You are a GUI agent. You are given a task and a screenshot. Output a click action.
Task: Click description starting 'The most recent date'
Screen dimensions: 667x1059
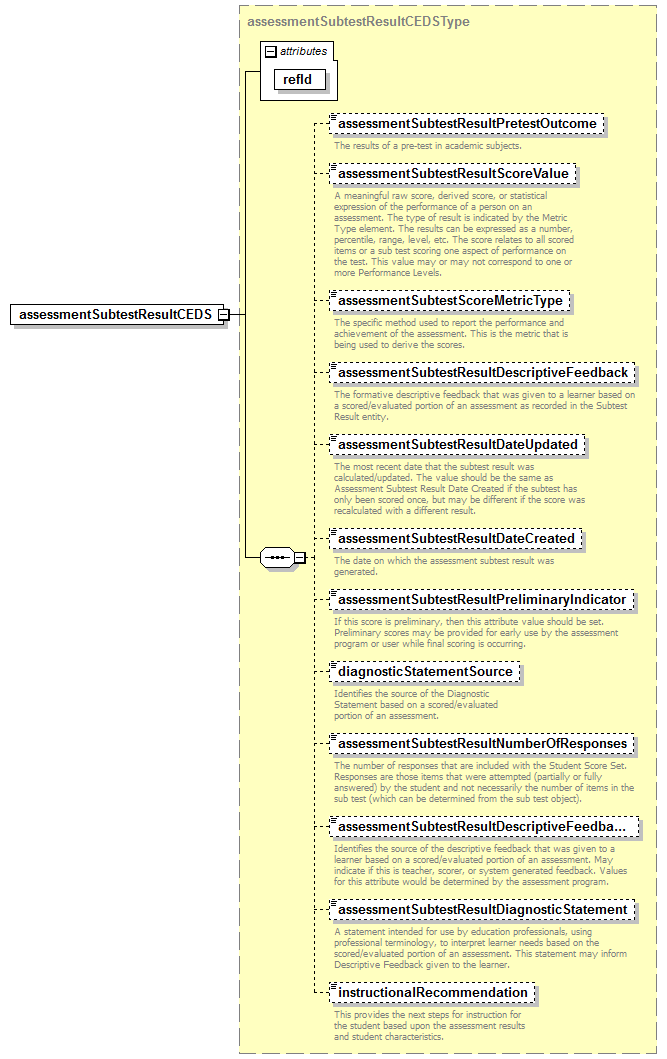coord(459,489)
